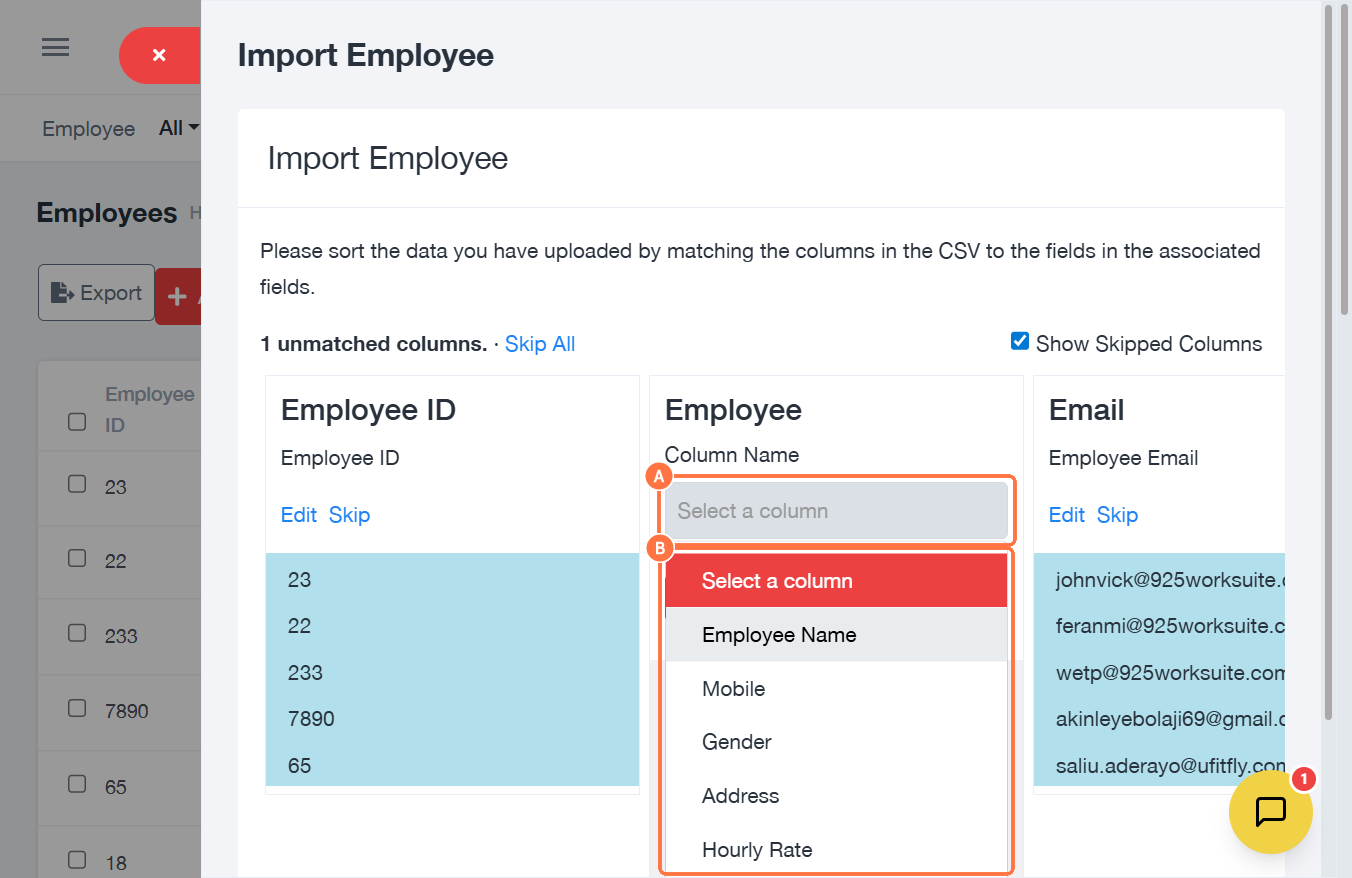Click Edit under Employee ID column
This screenshot has height=878, width=1352.
click(298, 515)
